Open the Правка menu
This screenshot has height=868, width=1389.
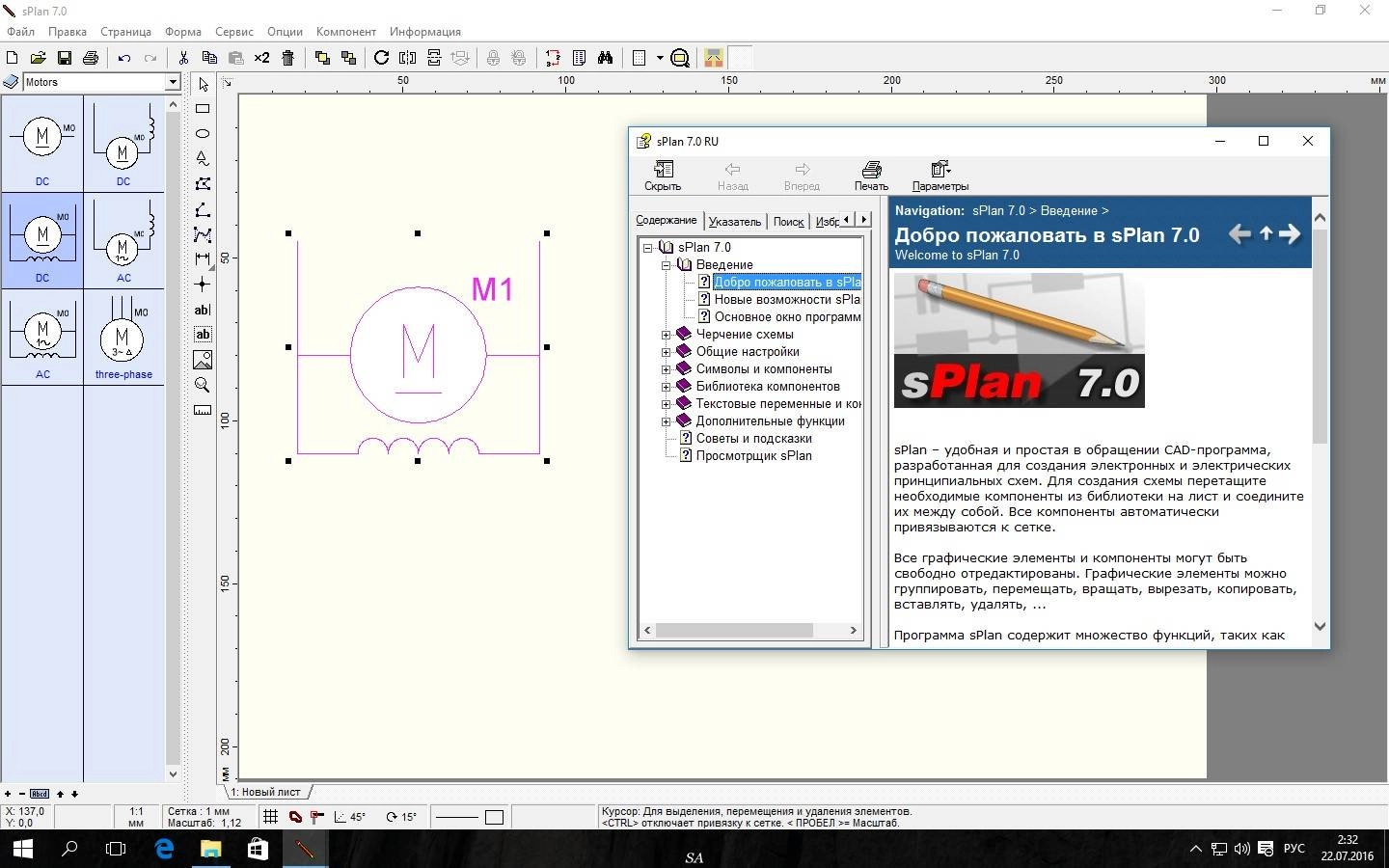(68, 32)
